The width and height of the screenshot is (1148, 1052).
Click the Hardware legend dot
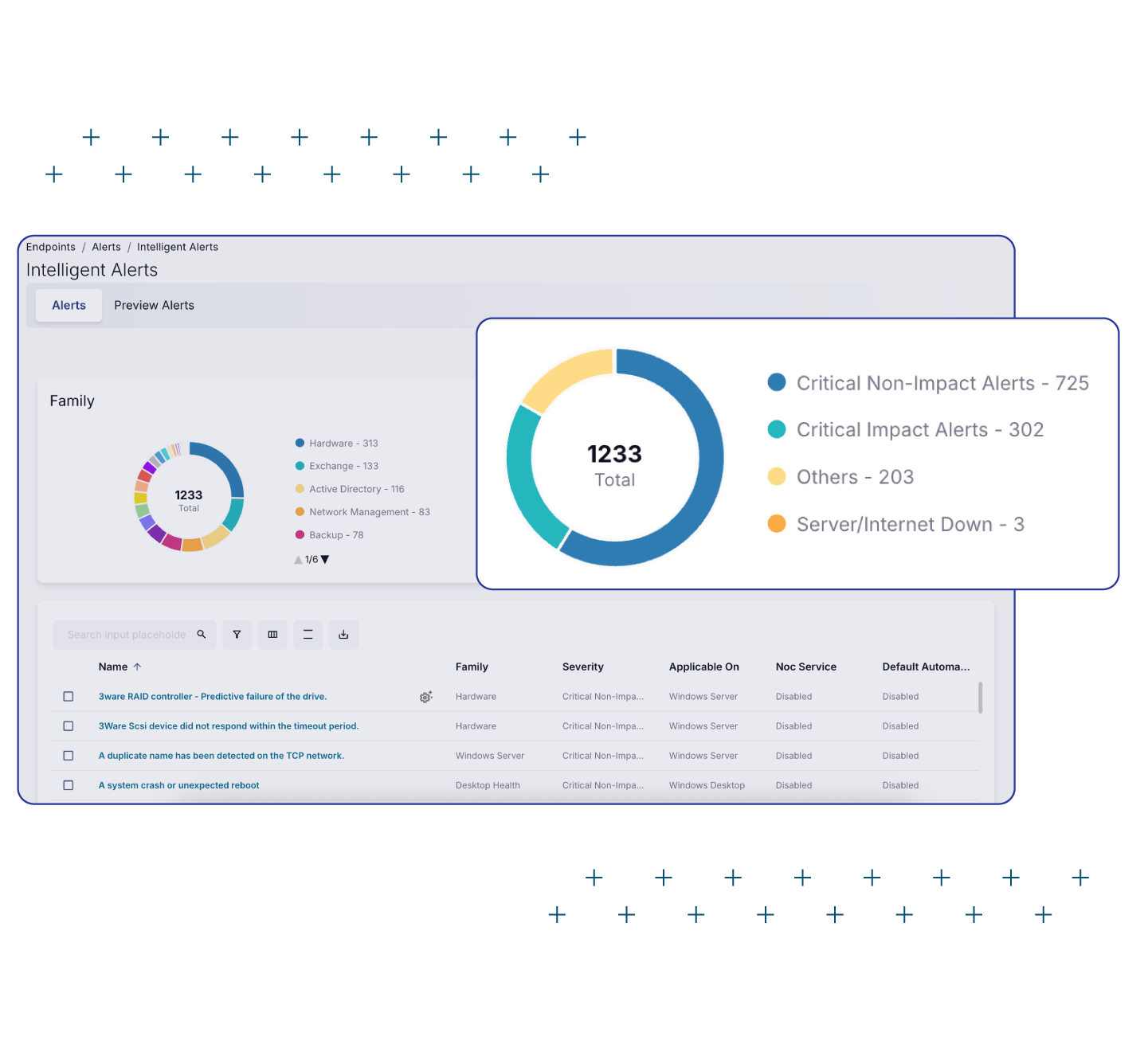300,443
